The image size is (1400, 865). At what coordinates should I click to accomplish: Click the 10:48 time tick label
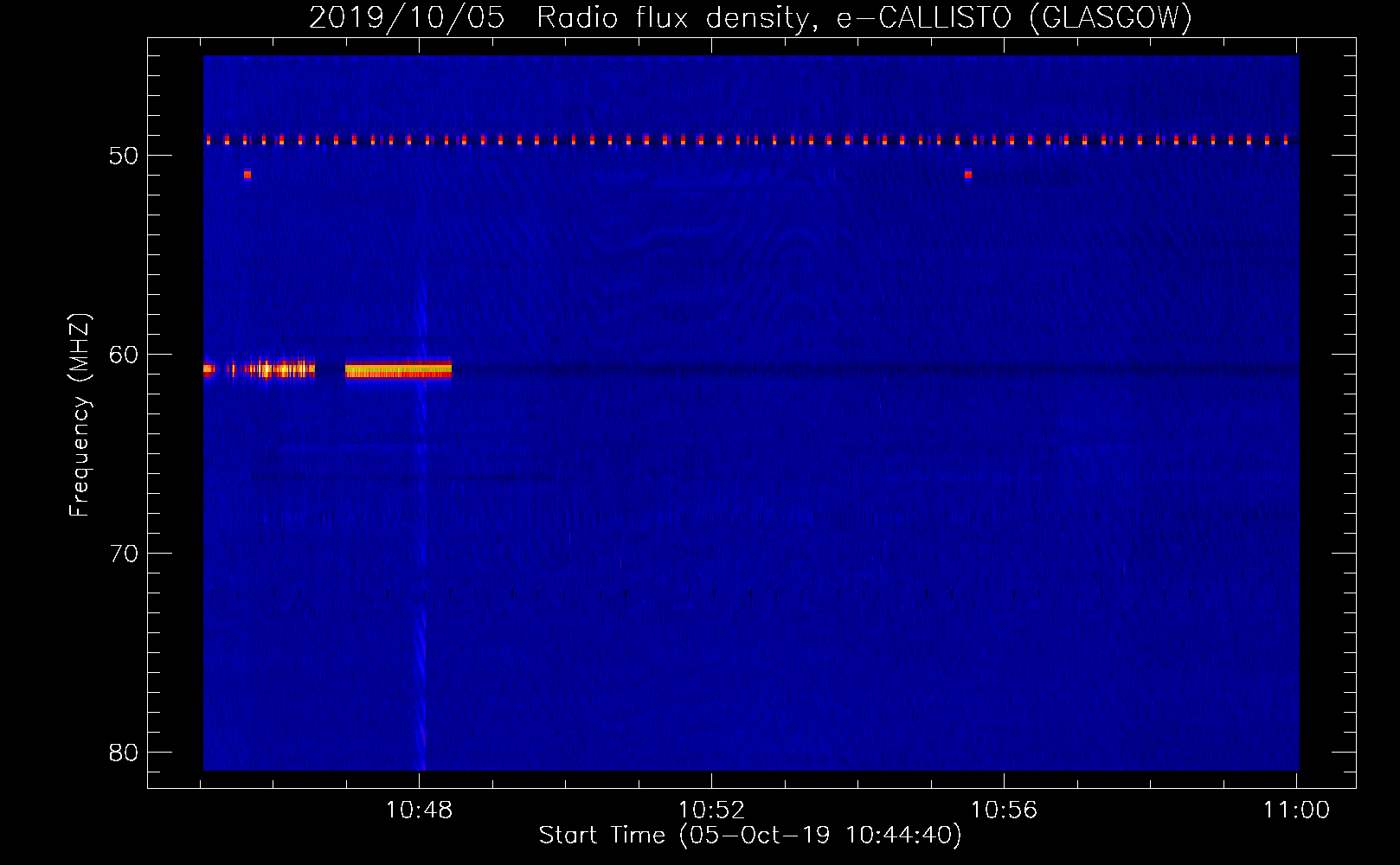click(x=419, y=811)
